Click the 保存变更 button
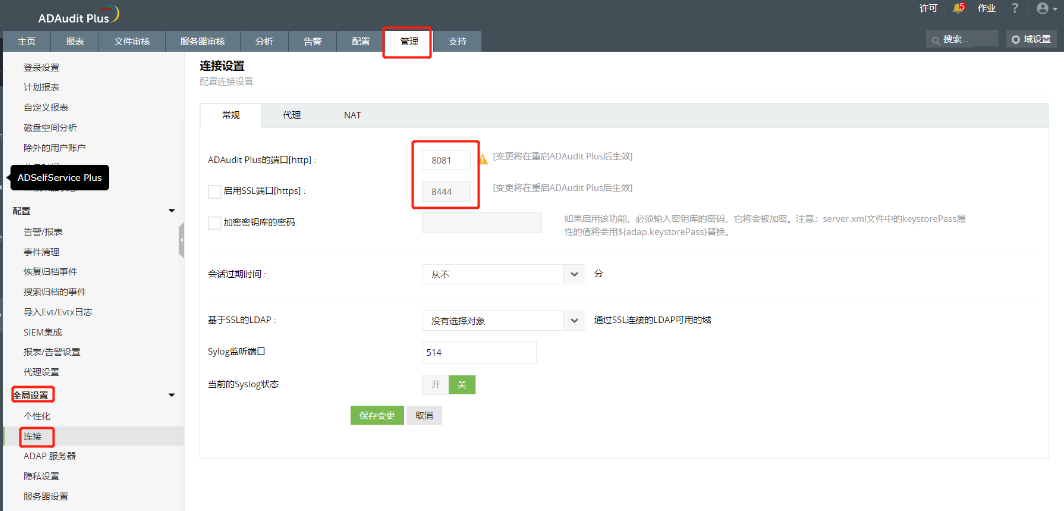 377,415
